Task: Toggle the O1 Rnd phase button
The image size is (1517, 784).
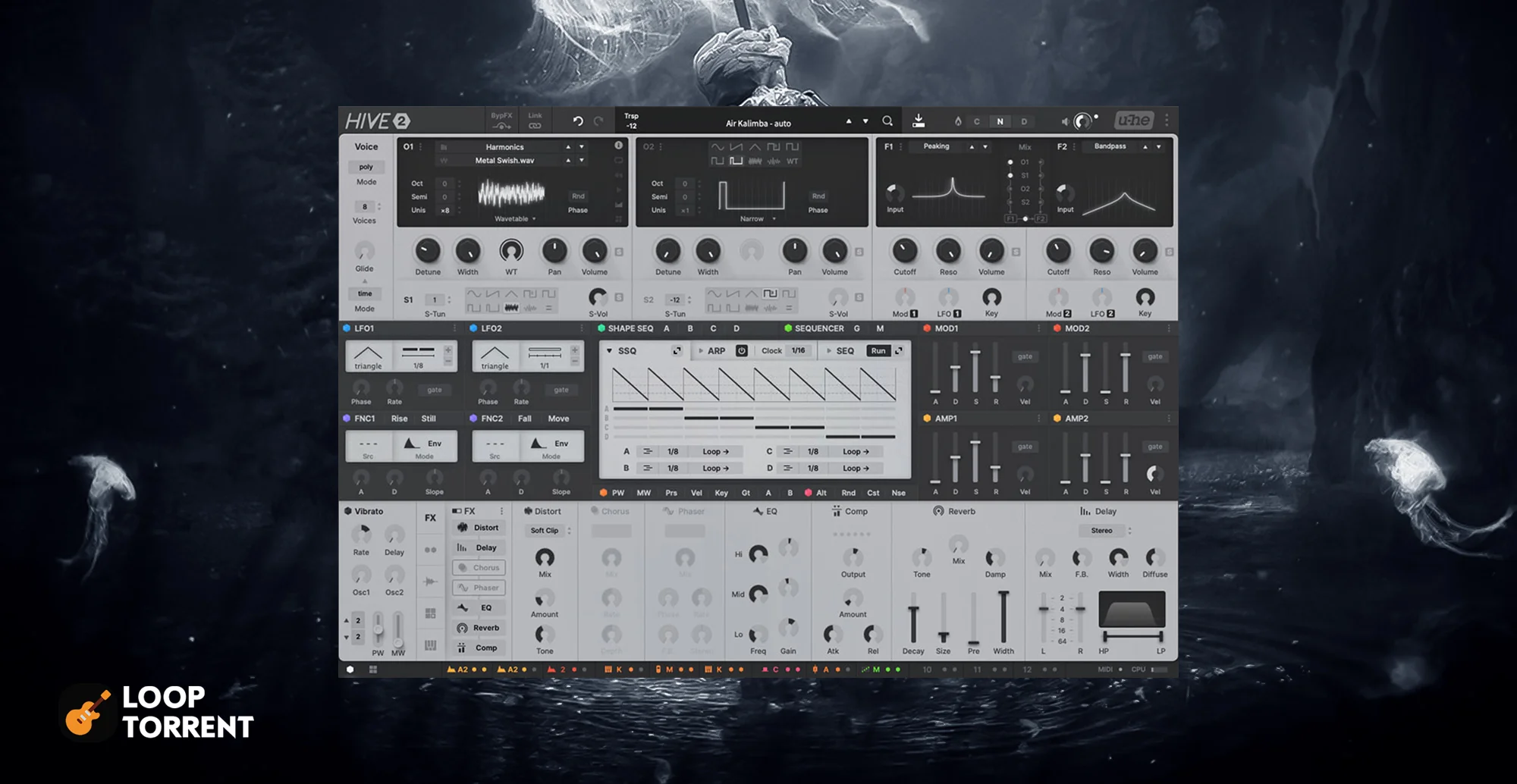Action: (x=578, y=196)
